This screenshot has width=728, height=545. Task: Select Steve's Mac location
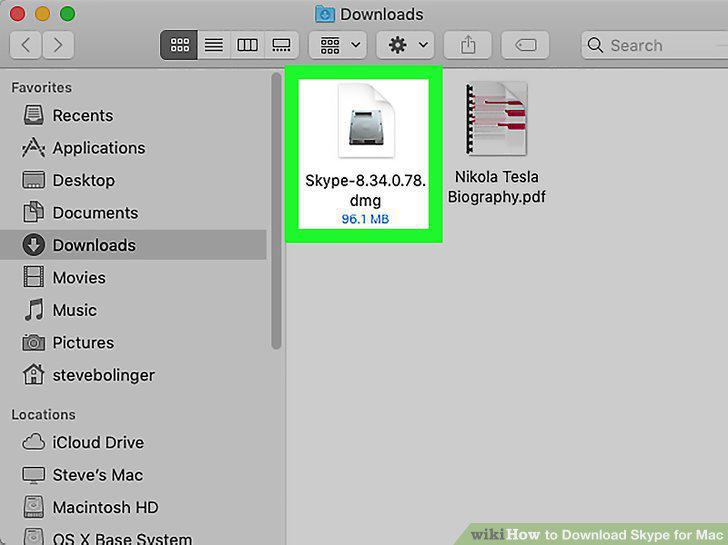(x=133, y=475)
